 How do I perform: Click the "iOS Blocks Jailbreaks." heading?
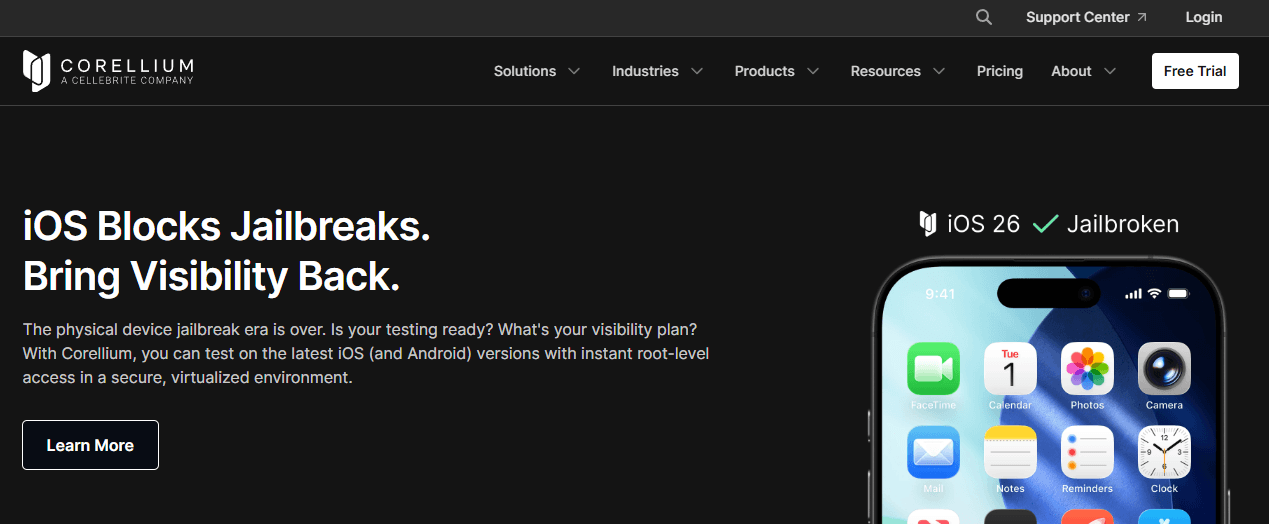coord(227,227)
